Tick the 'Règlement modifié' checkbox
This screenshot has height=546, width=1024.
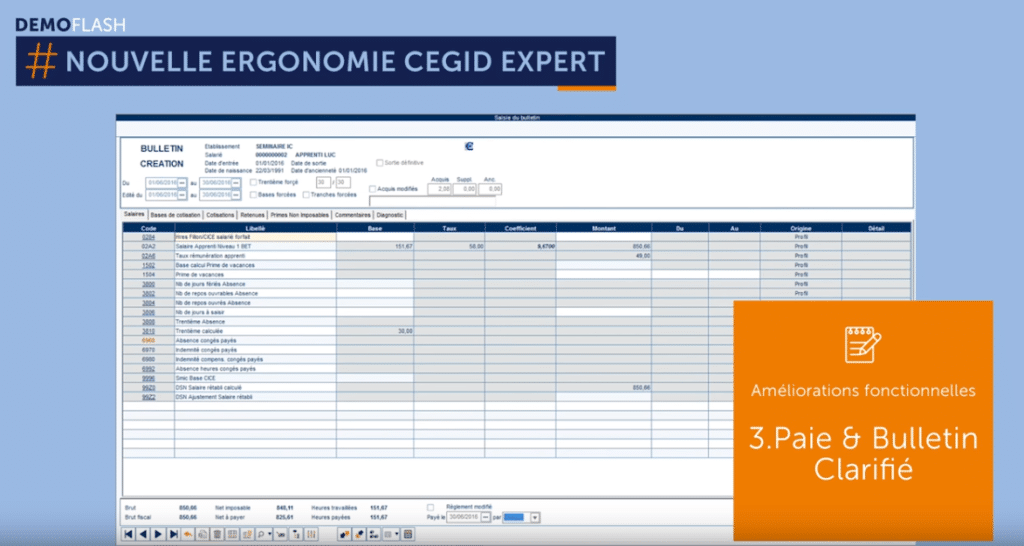(x=430, y=507)
